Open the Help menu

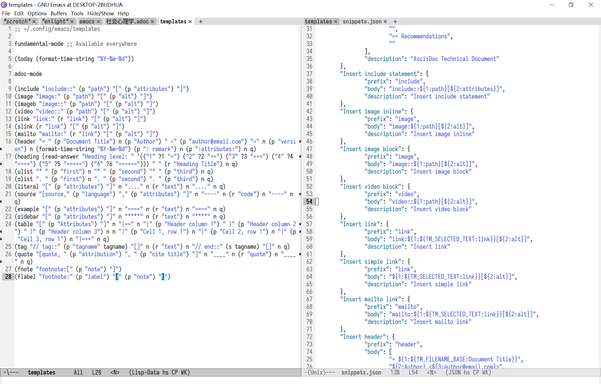point(123,13)
